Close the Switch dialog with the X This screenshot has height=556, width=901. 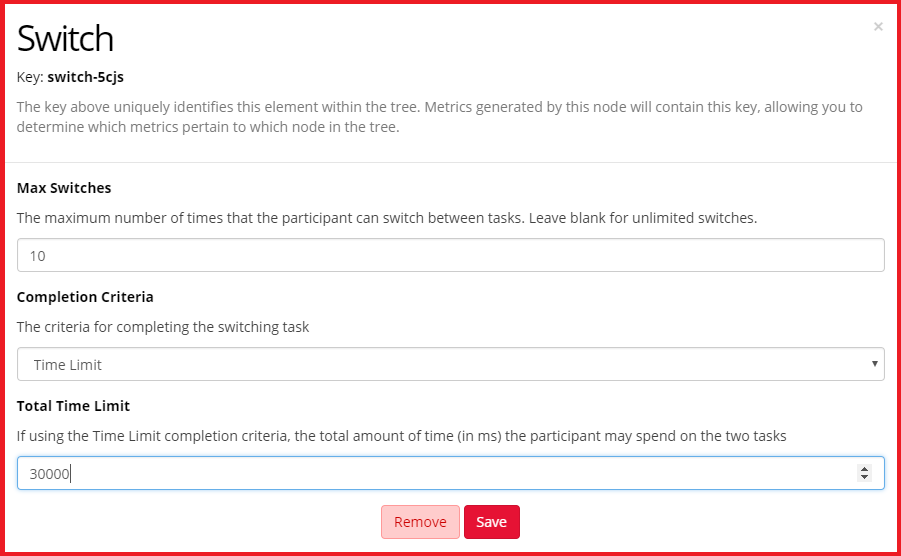[x=878, y=27]
